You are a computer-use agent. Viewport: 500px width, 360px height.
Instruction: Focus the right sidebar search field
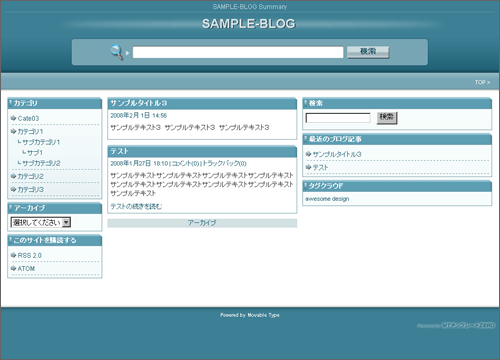point(338,118)
